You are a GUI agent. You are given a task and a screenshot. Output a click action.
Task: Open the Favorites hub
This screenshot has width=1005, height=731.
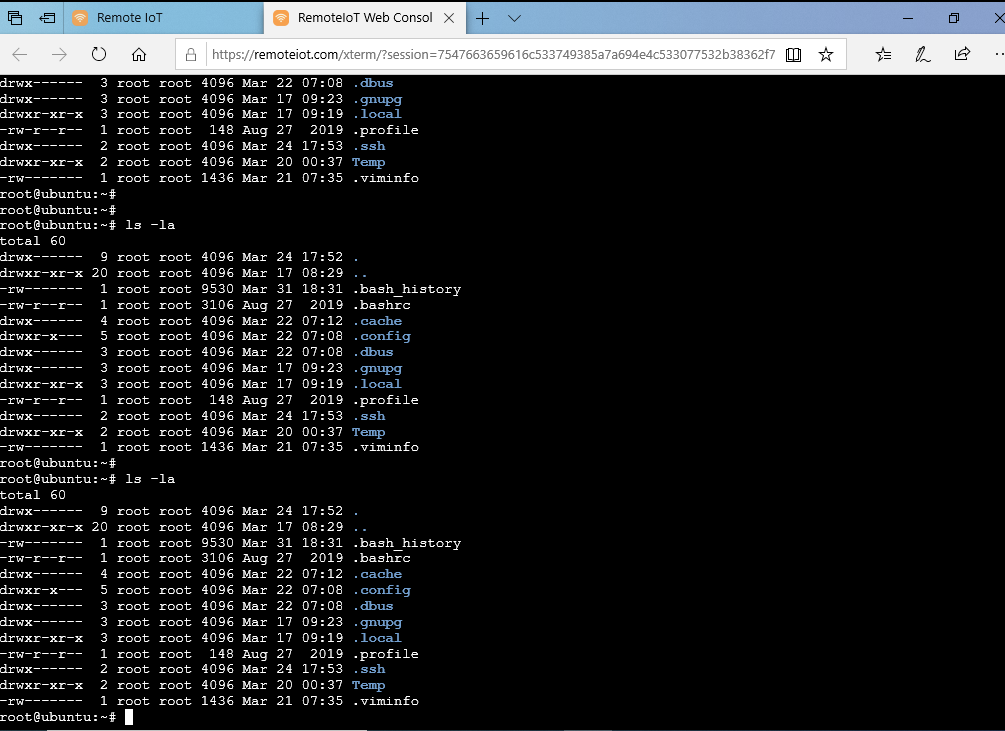[885, 54]
